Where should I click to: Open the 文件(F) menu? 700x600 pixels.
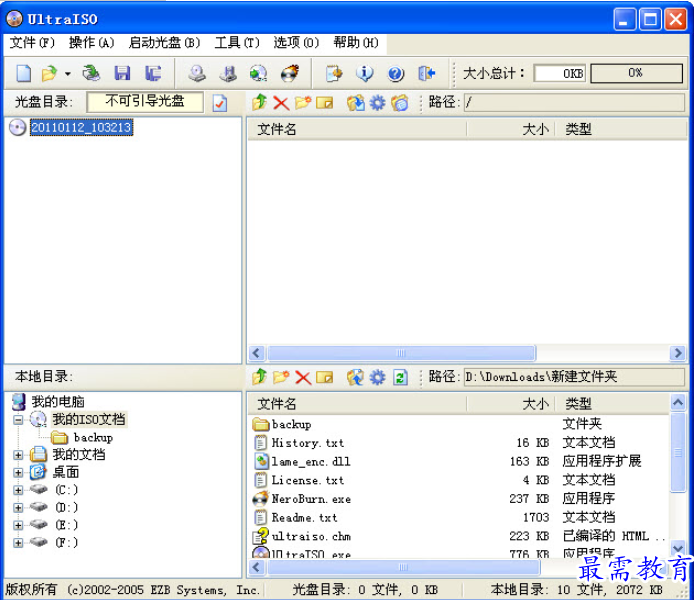[32, 43]
